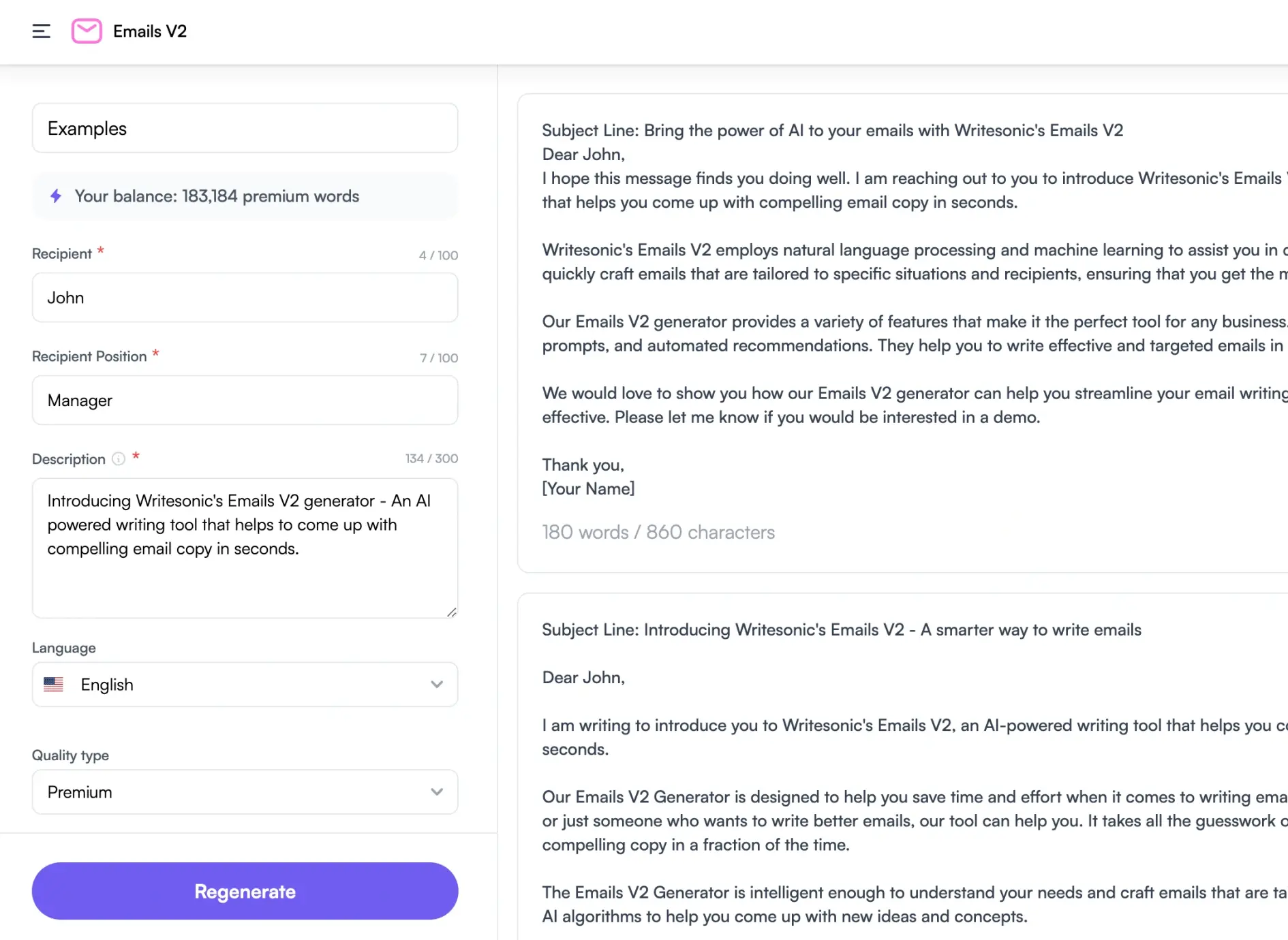The width and height of the screenshot is (1288, 940).
Task: Click the 4/100 counter above Recipient
Action: tap(440, 255)
